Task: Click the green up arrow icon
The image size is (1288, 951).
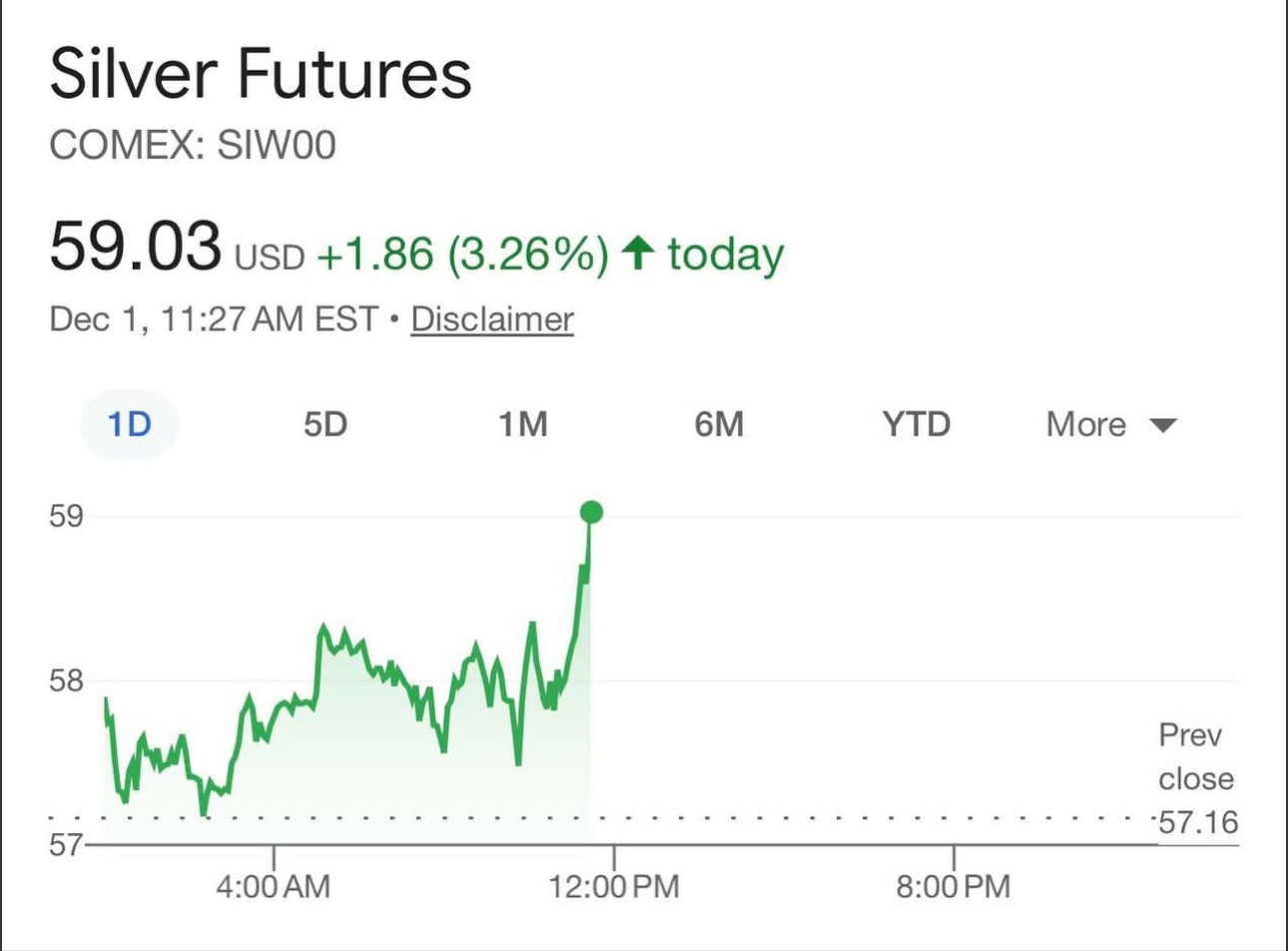Action: click(x=638, y=253)
